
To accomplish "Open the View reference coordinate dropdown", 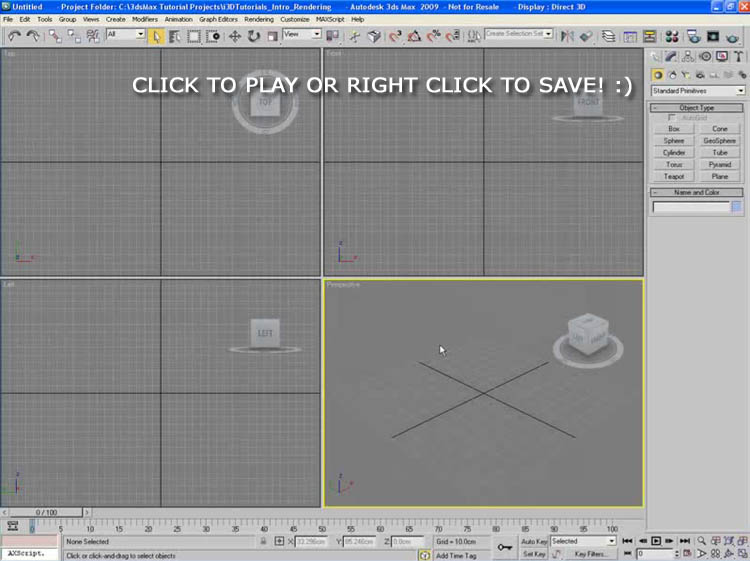I will (302, 34).
